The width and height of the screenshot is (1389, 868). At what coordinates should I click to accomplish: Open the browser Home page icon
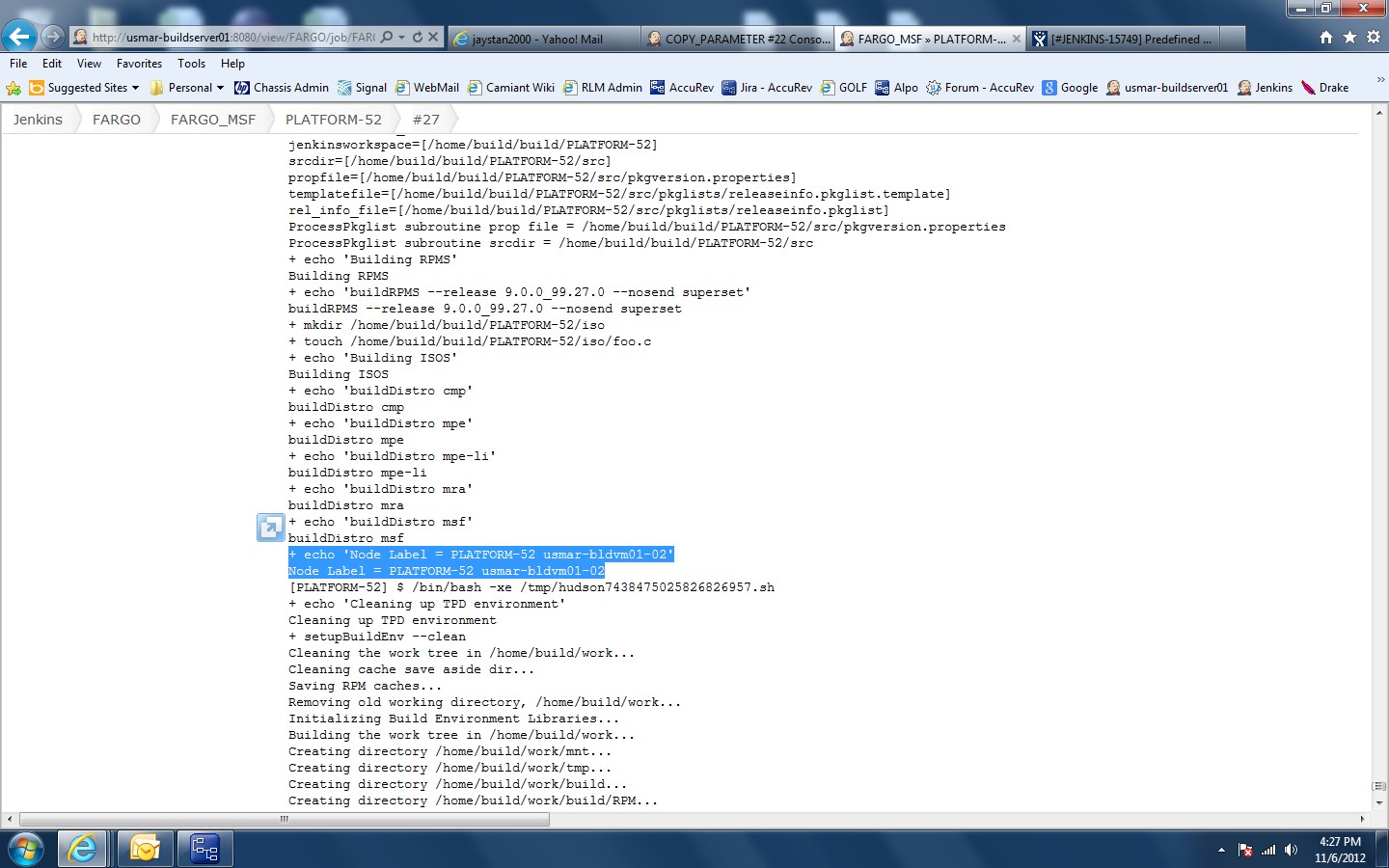click(1326, 37)
